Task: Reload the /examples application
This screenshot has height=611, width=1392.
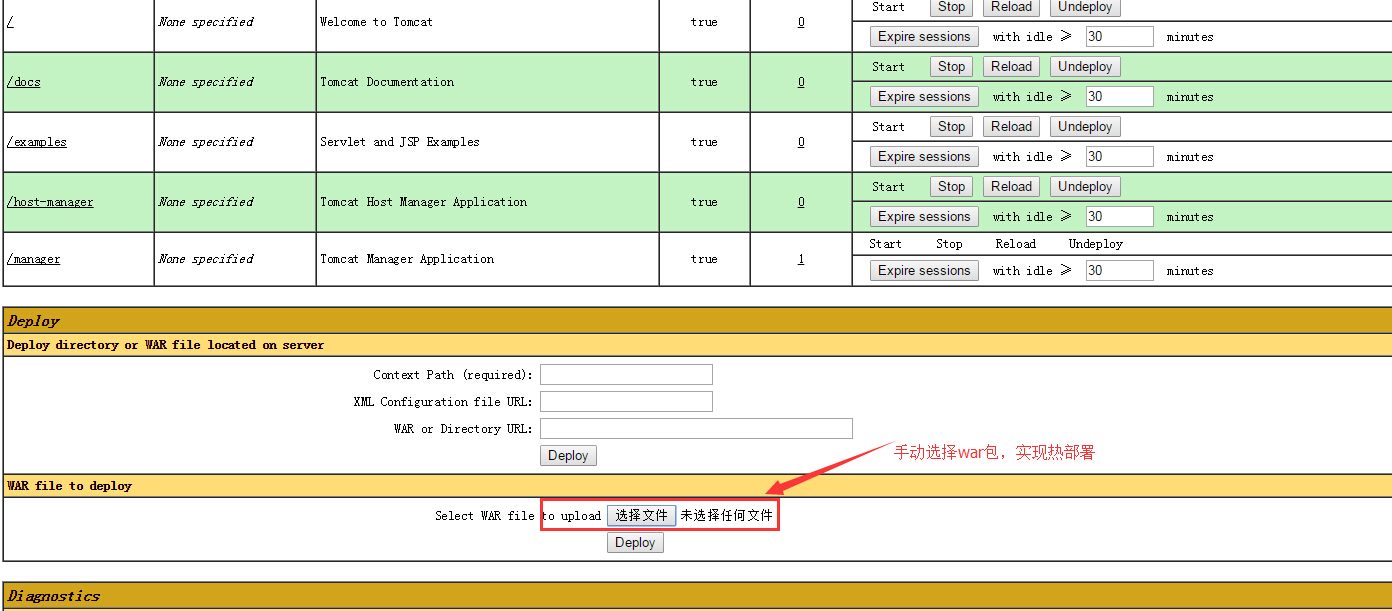Action: 1011,127
